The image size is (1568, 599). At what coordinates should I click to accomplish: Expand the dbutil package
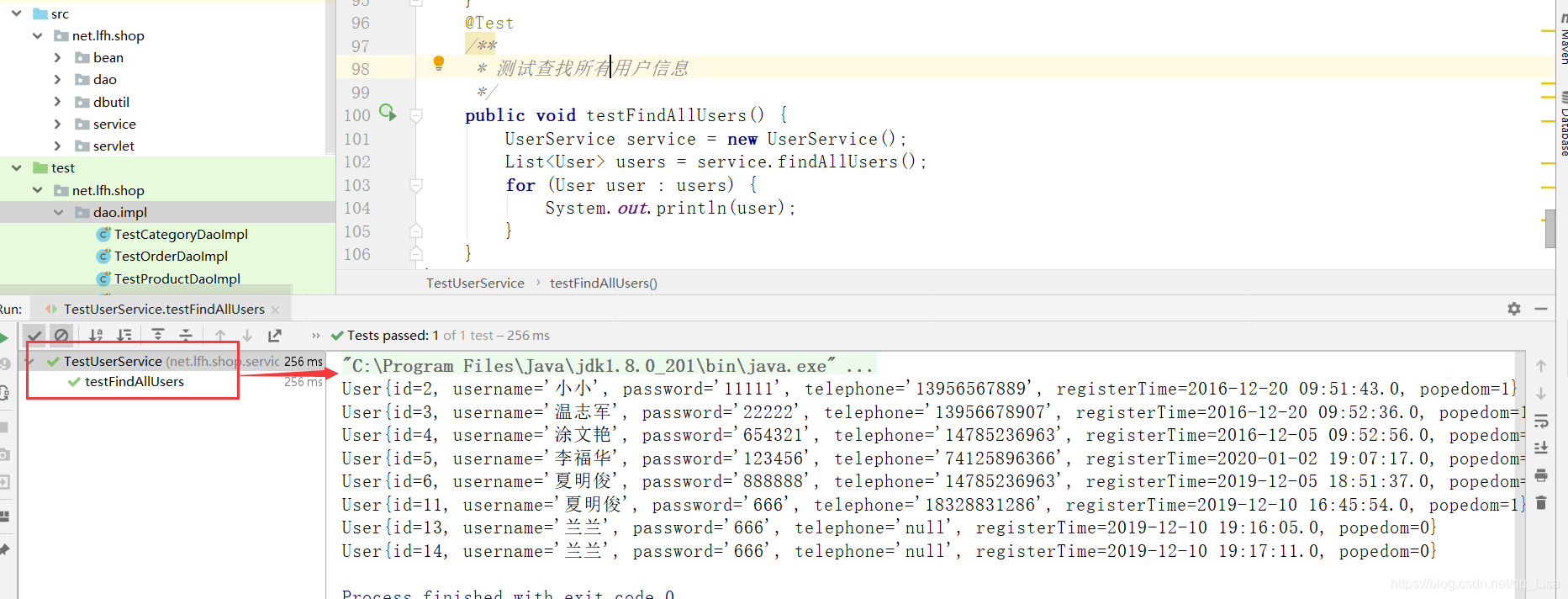pyautogui.click(x=58, y=102)
